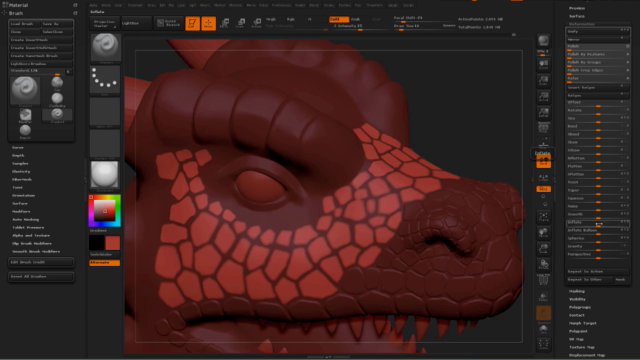Screen dimensions: 640x360
Task: Select the Scale transform icon in top shelf
Action: [241, 23]
